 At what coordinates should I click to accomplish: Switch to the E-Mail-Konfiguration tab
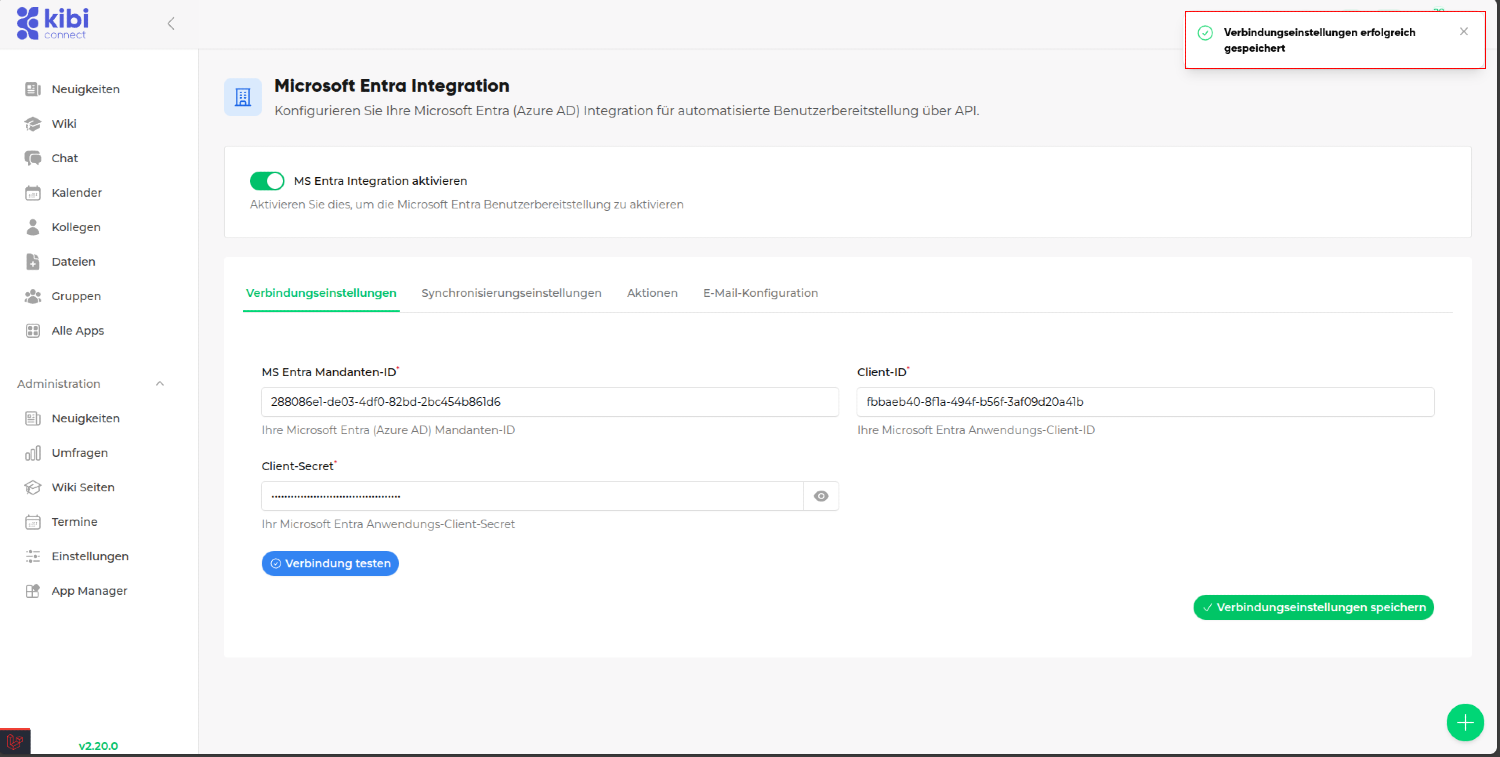[761, 293]
